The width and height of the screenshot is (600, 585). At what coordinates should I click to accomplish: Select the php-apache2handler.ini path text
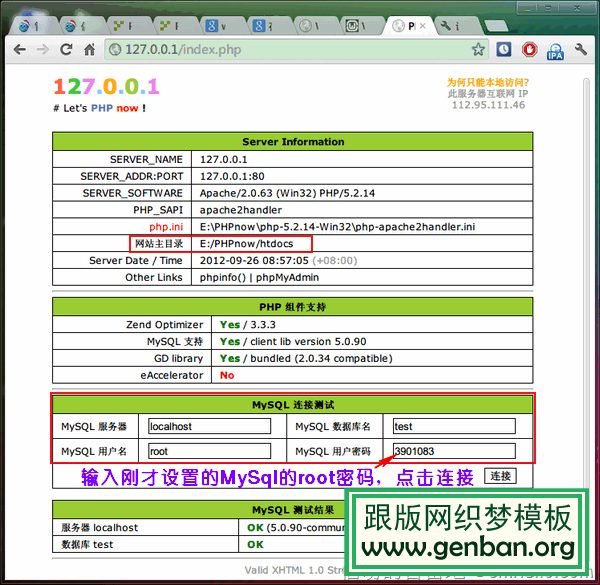337,227
